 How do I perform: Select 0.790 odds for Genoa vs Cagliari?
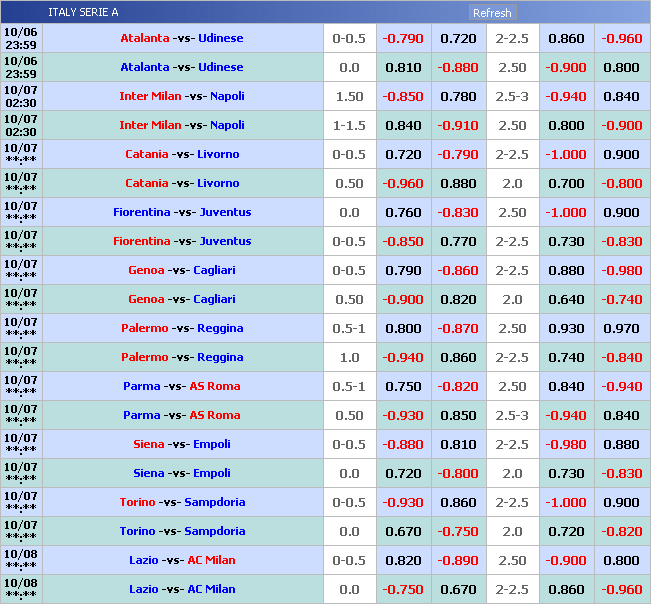click(x=404, y=270)
